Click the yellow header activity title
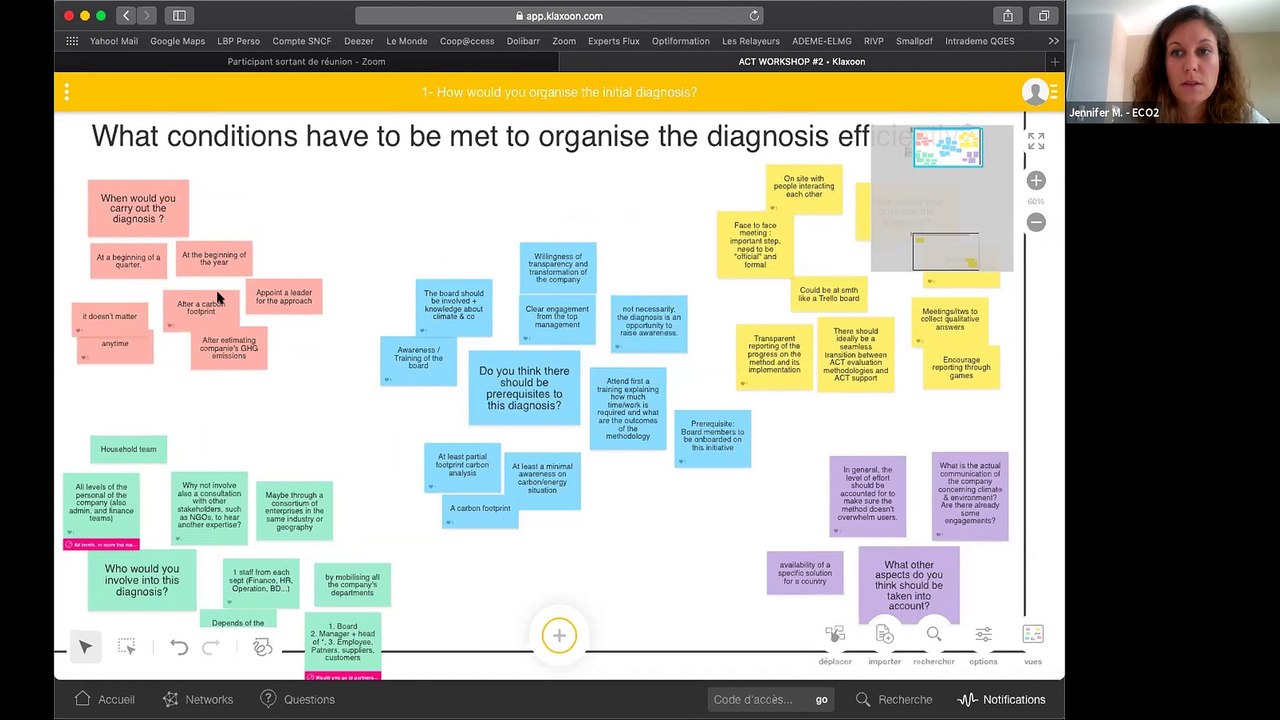 click(x=559, y=92)
